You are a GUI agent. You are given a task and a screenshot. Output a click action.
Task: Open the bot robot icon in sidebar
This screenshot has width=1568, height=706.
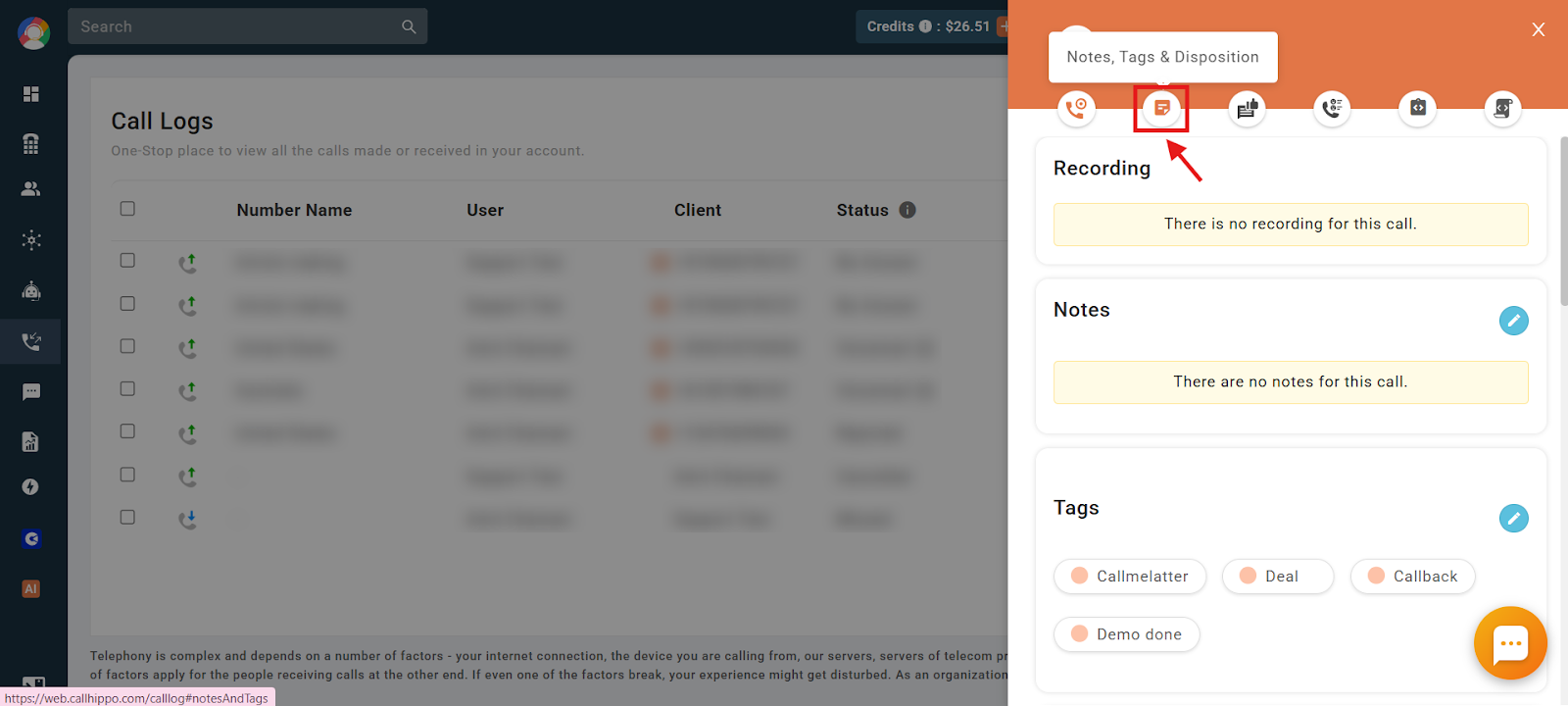point(31,291)
